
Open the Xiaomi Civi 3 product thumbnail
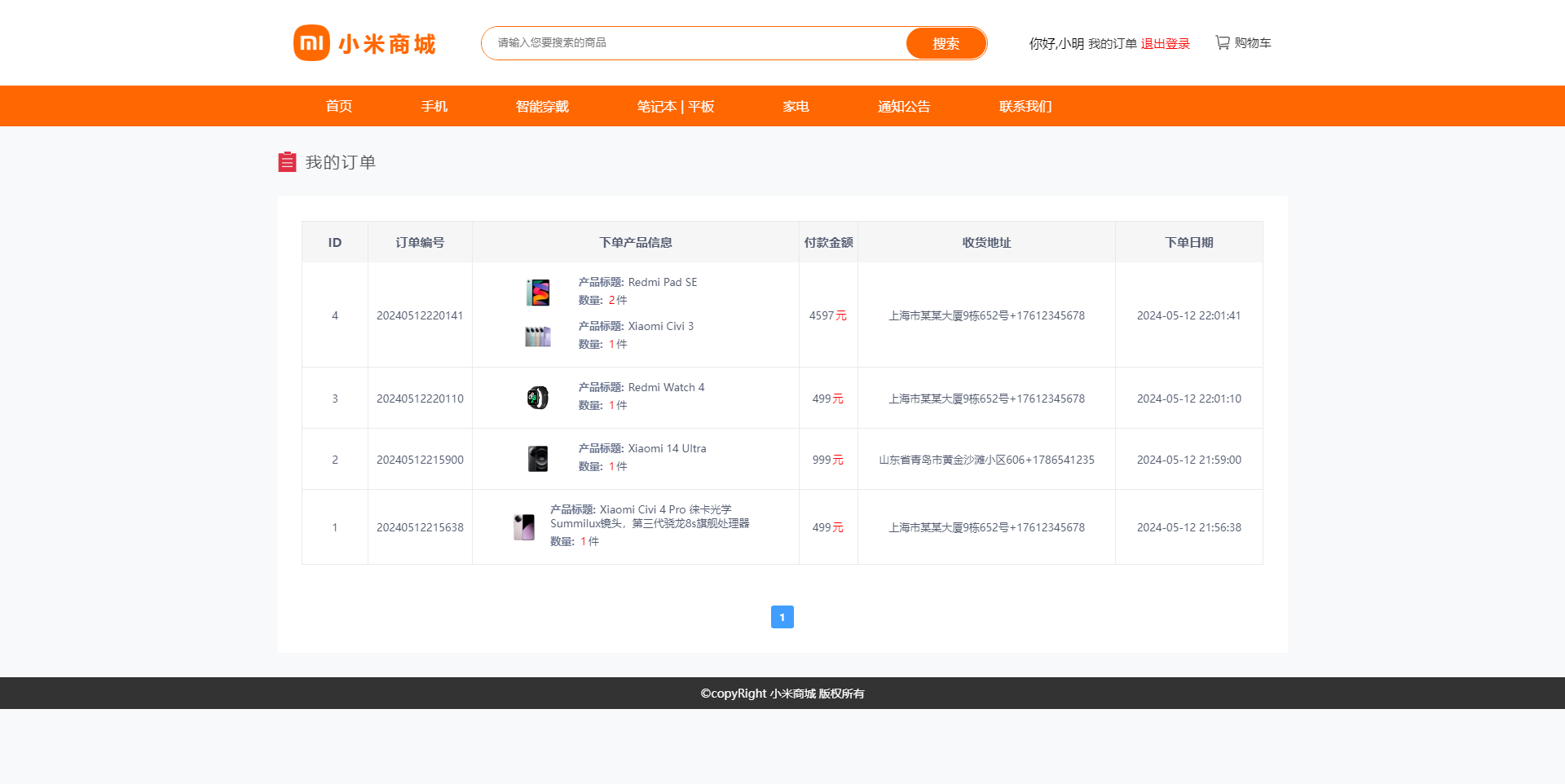[x=538, y=336]
